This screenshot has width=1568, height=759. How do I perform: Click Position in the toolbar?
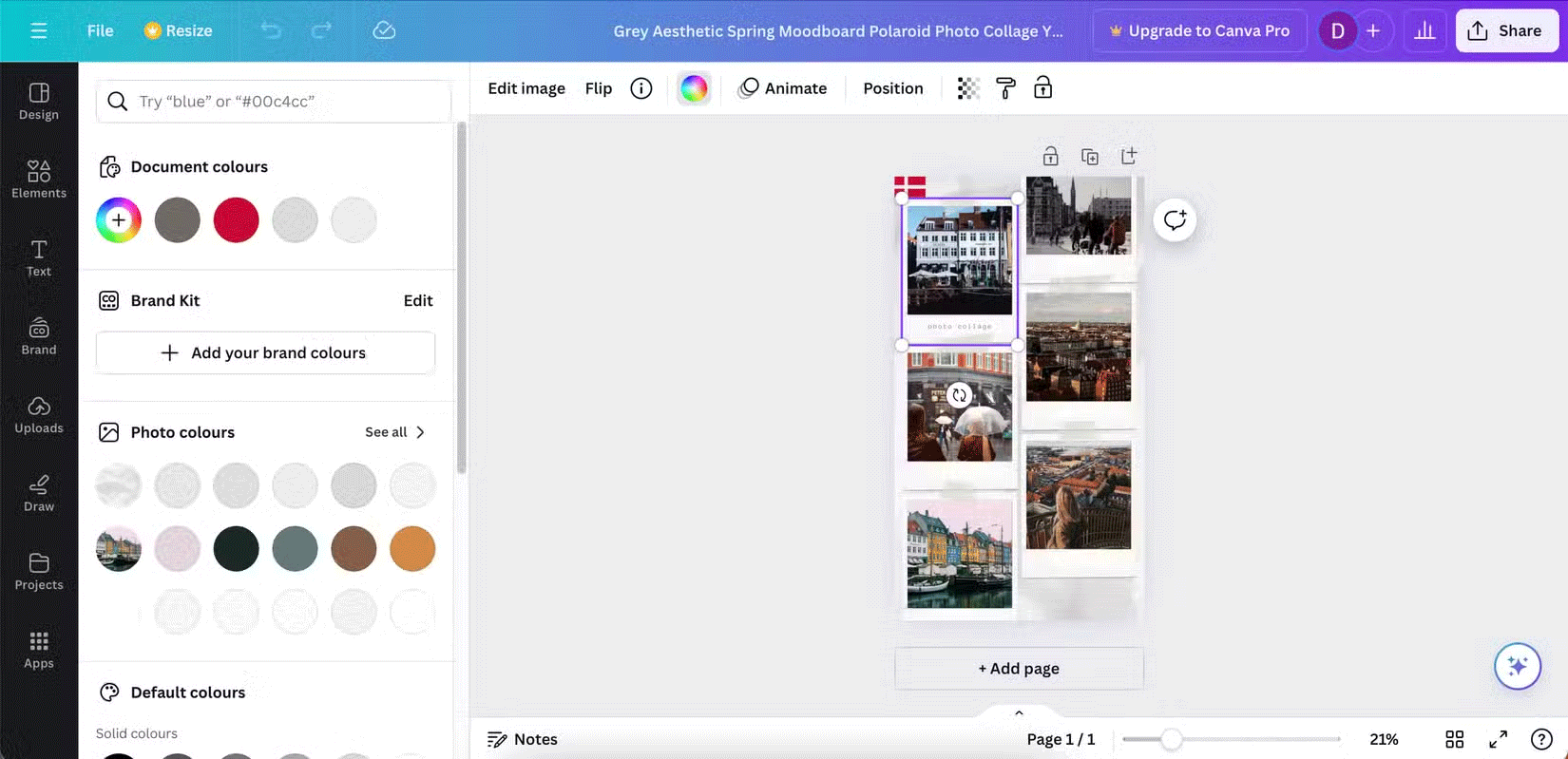(x=893, y=88)
